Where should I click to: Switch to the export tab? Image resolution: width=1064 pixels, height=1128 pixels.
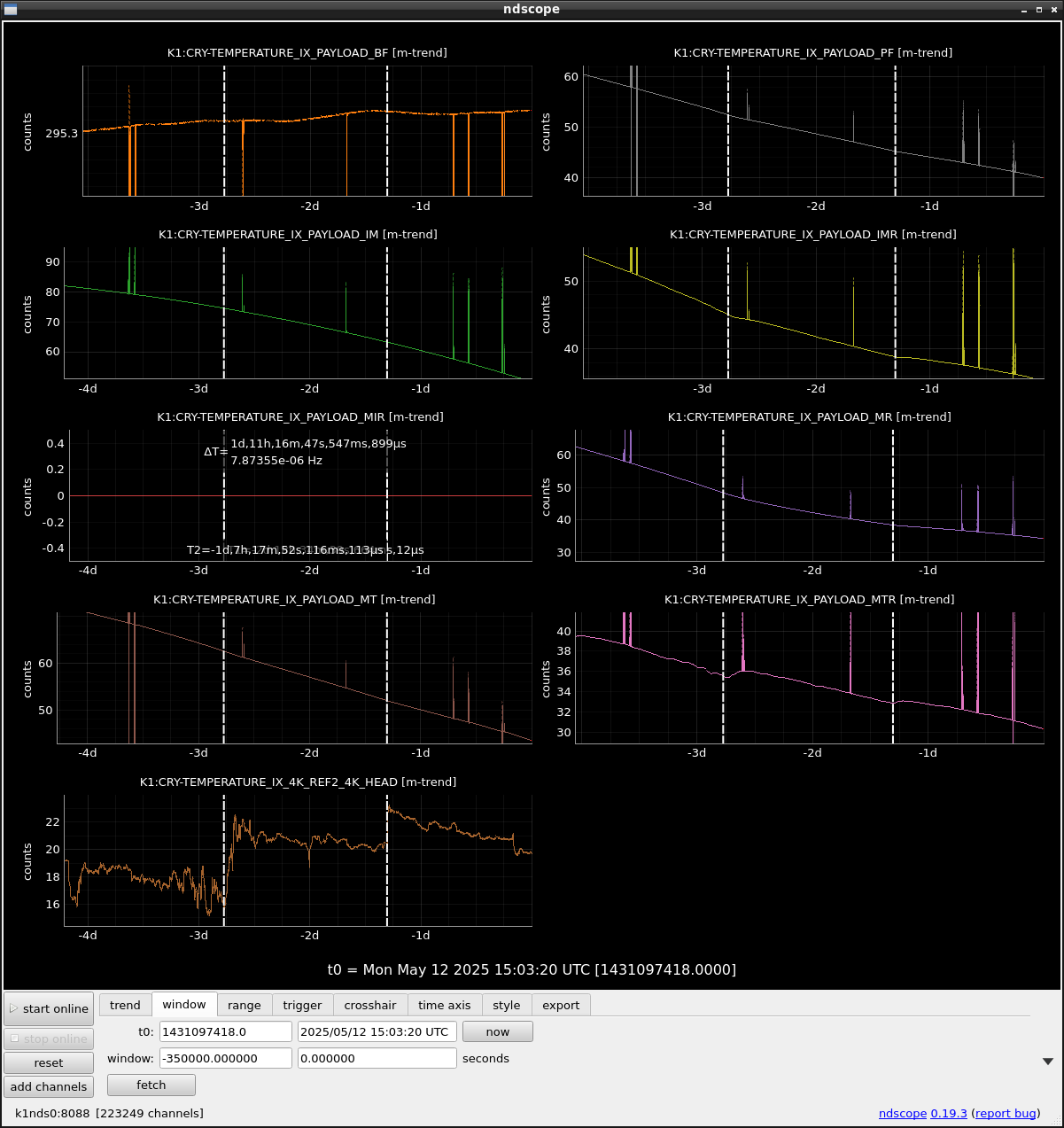point(561,1005)
